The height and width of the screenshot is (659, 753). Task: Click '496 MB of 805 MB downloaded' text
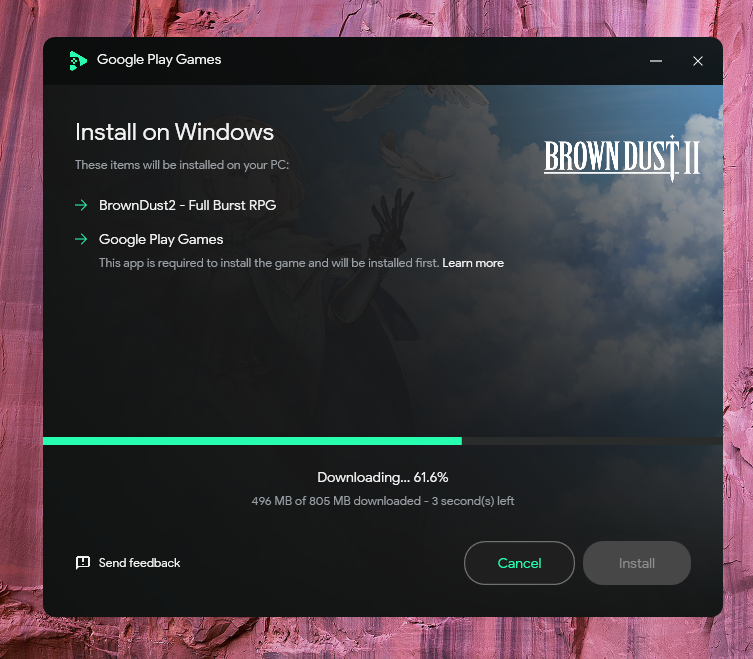click(336, 500)
